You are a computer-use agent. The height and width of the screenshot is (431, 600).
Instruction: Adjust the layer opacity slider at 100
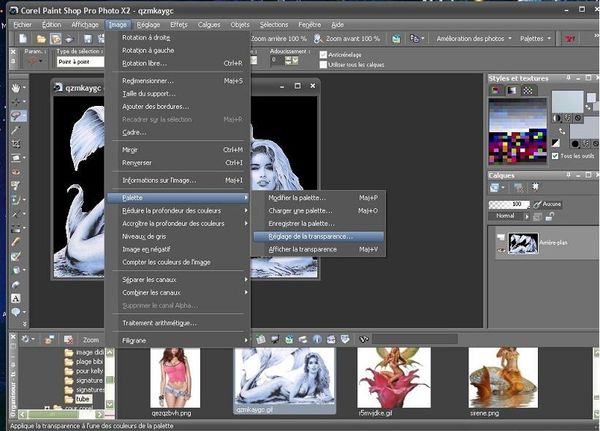coord(509,204)
